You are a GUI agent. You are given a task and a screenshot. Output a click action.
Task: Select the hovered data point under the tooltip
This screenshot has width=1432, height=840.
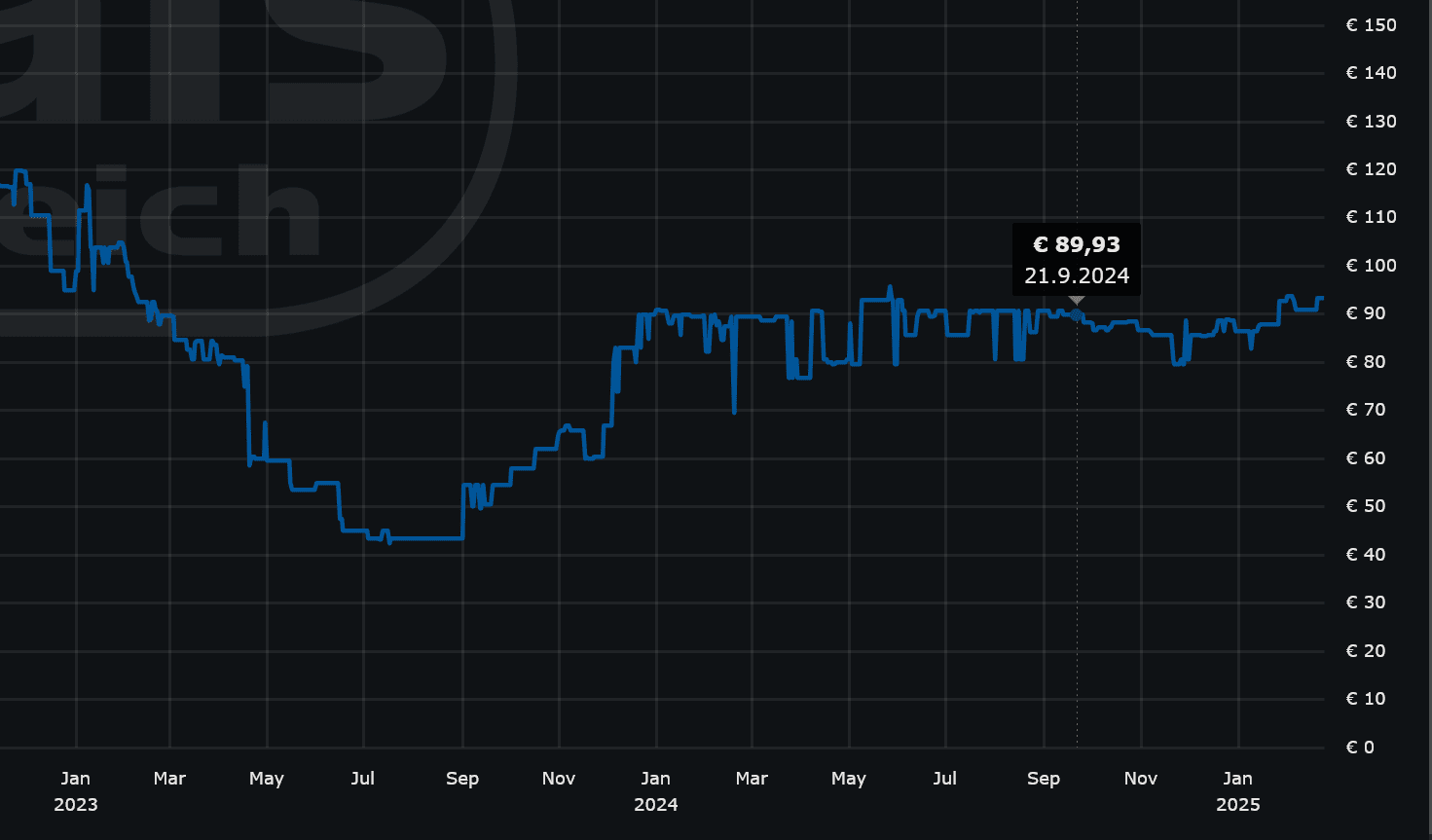tap(1077, 314)
